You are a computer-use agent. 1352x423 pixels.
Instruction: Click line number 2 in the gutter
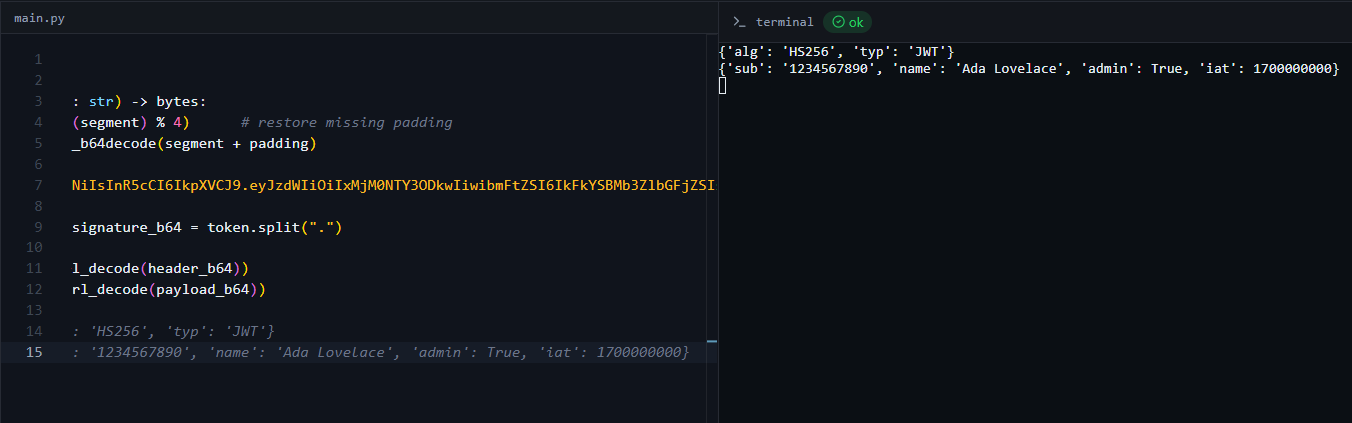pyautogui.click(x=38, y=80)
